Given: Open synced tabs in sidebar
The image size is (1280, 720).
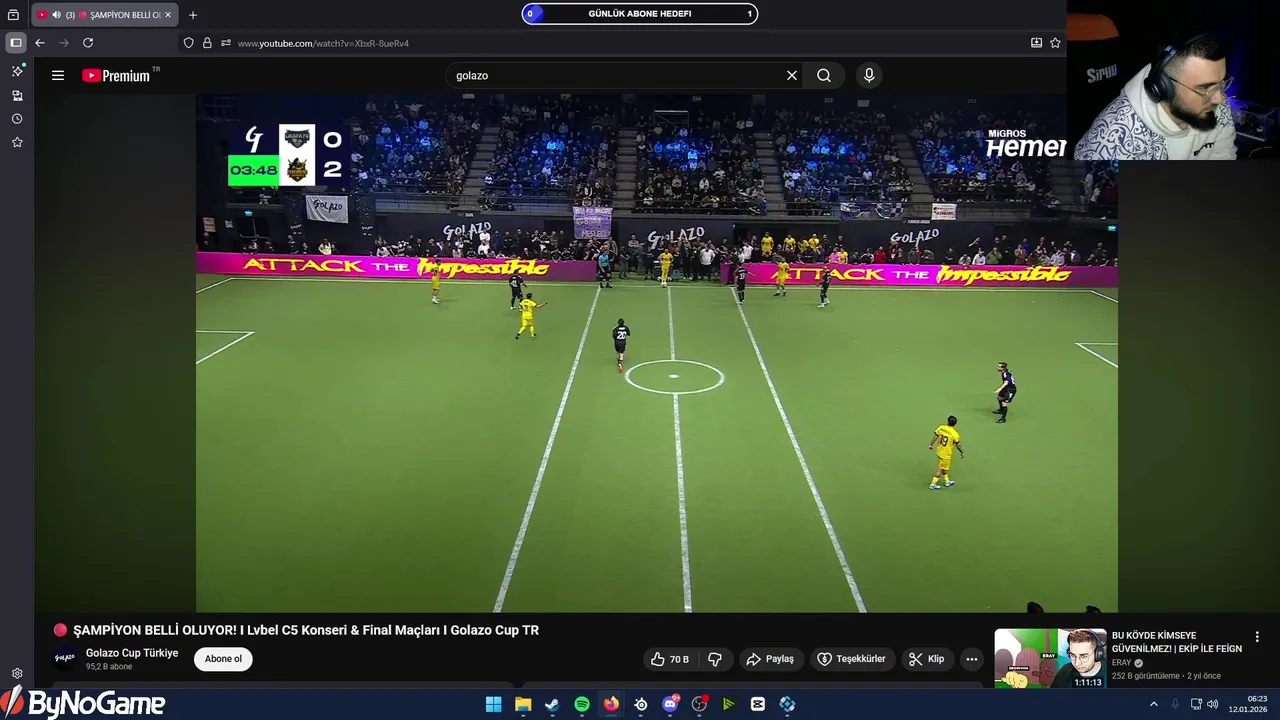Looking at the screenshot, I should (17, 96).
